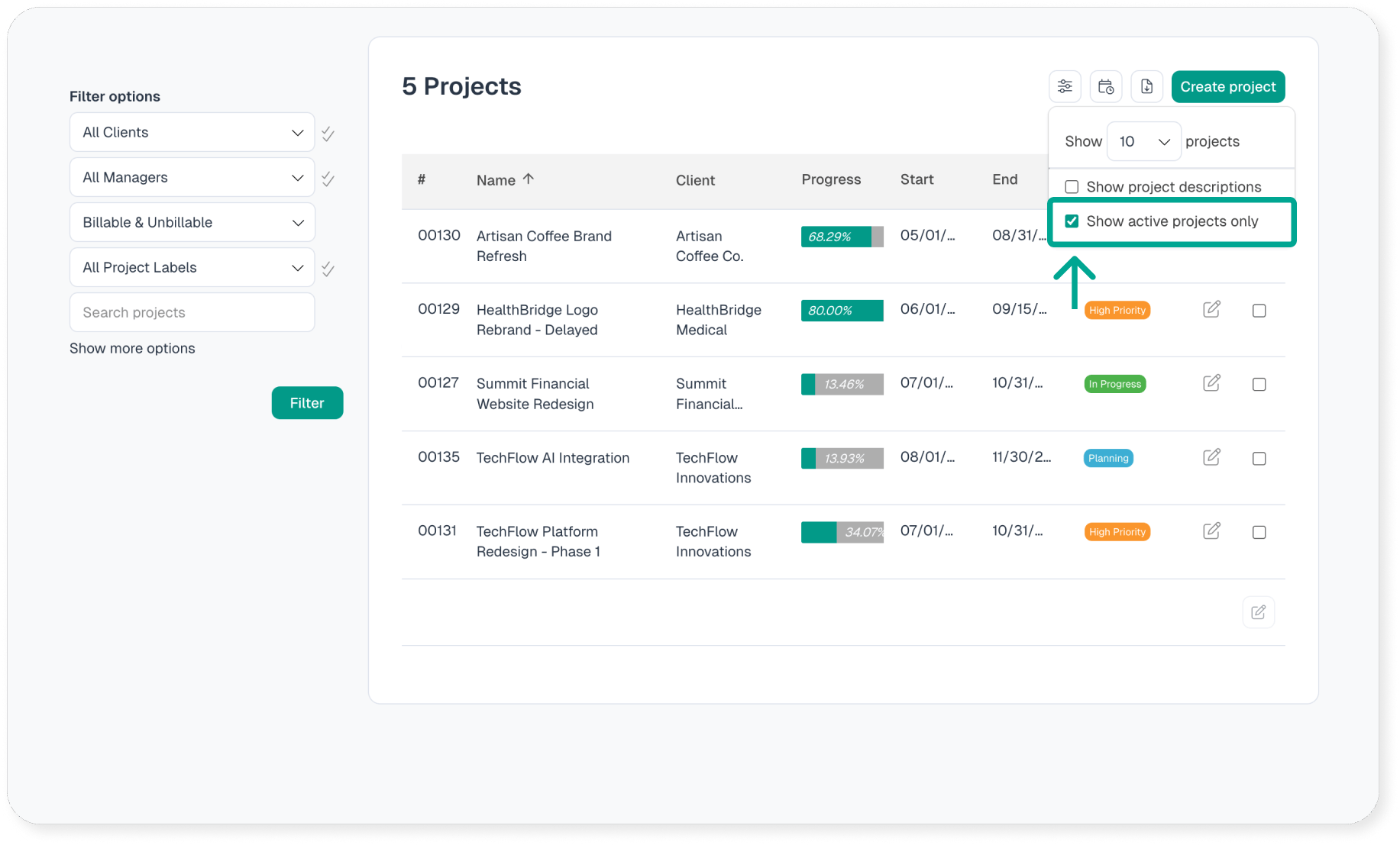Open the view settings sliders icon
The height and width of the screenshot is (845, 1400).
click(1065, 87)
